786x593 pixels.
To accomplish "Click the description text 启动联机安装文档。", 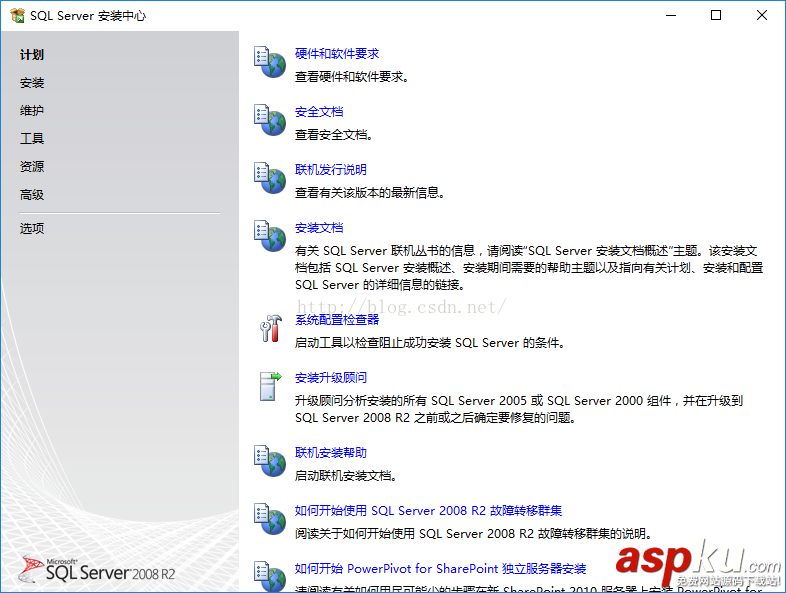I will pyautogui.click(x=346, y=476).
